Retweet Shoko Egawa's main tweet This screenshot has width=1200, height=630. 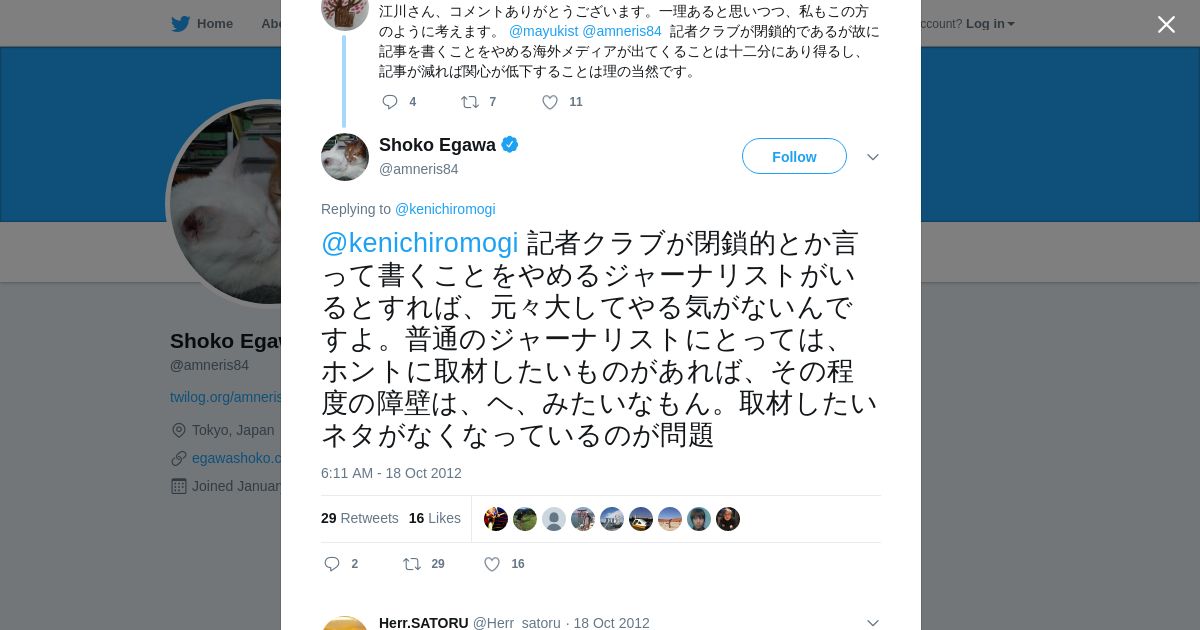click(x=412, y=564)
